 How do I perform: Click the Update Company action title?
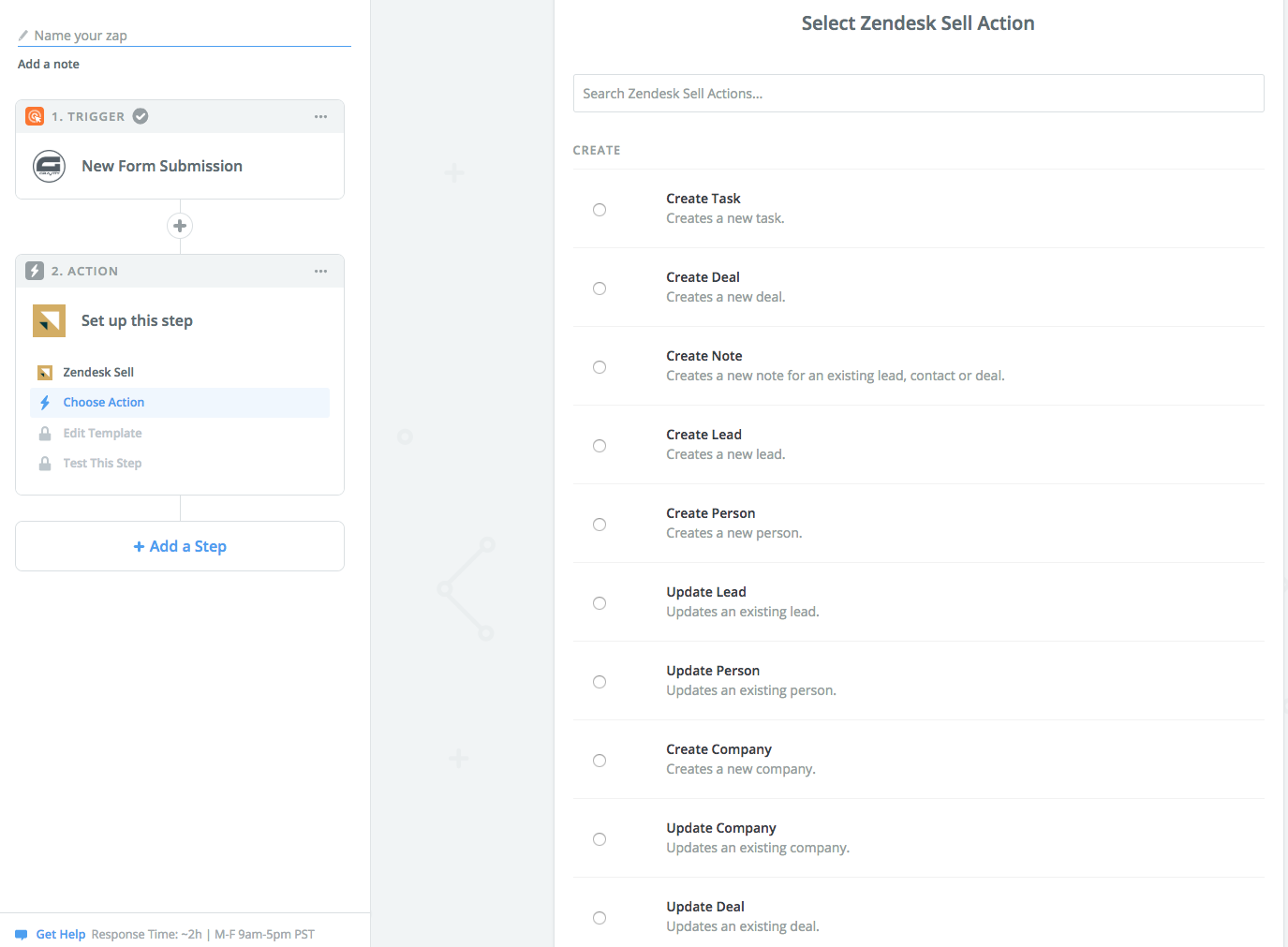pyautogui.click(x=721, y=828)
